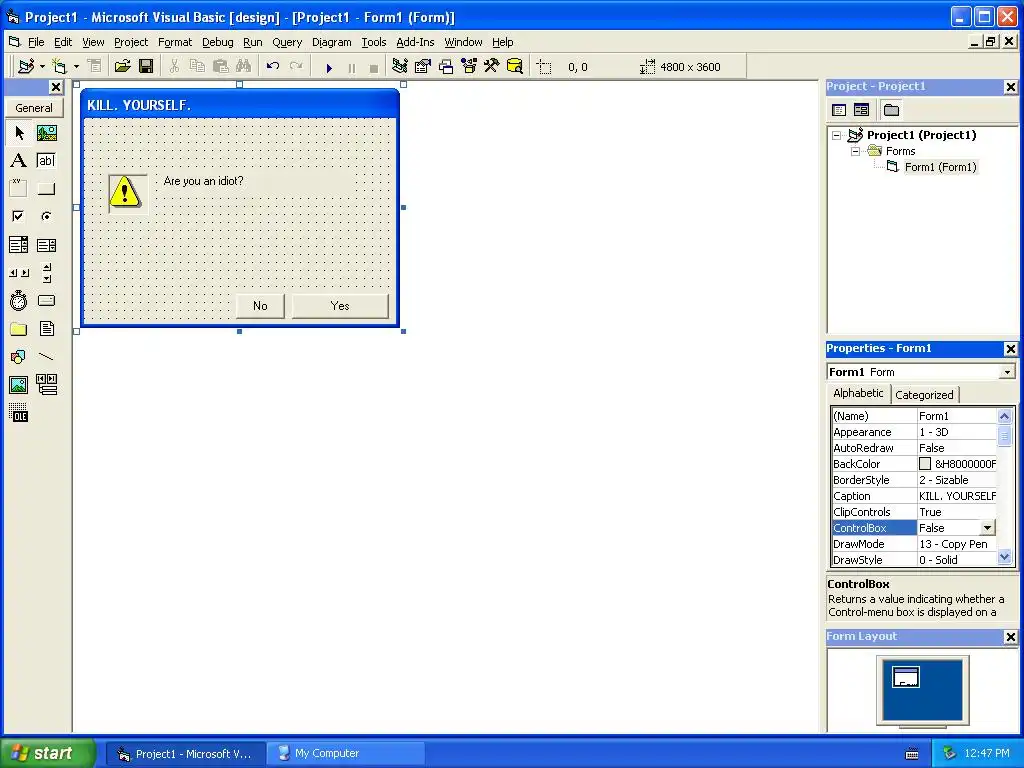Select the Label control tool
The image size is (1024, 768).
coord(18,161)
